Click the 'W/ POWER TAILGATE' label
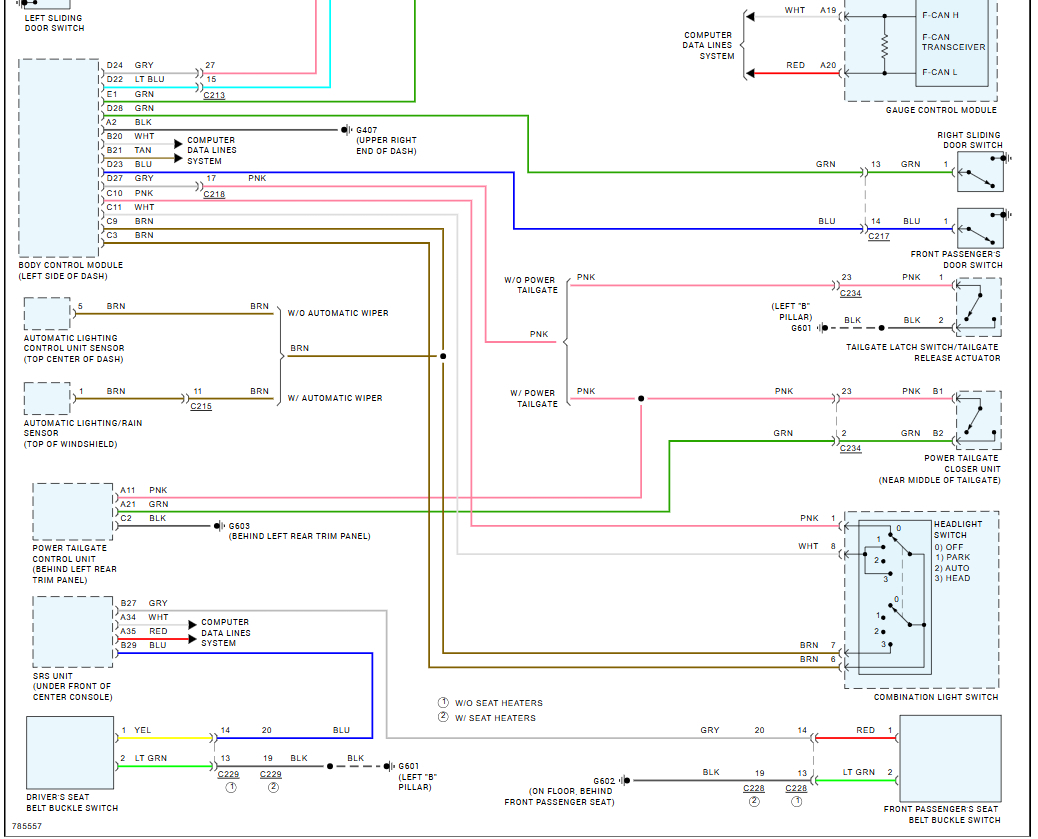 pos(534,399)
